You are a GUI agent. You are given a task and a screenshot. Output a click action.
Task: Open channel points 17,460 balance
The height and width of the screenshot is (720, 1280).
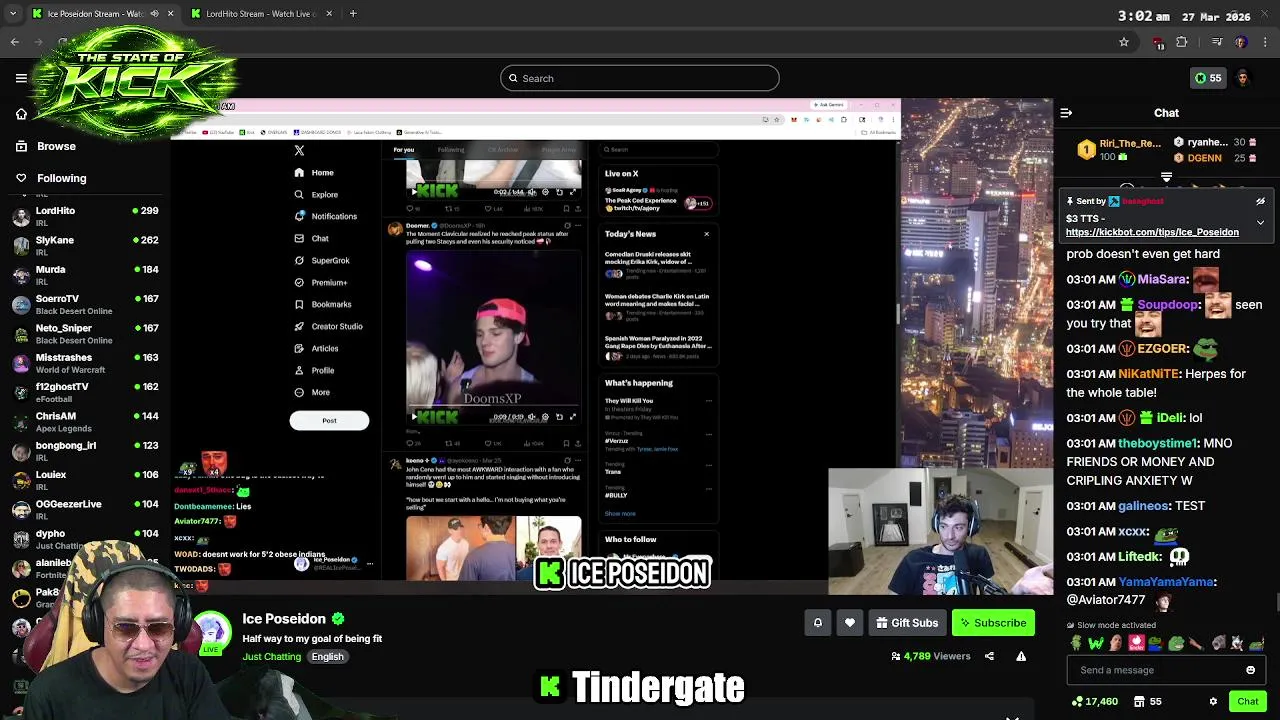pyautogui.click(x=1094, y=701)
